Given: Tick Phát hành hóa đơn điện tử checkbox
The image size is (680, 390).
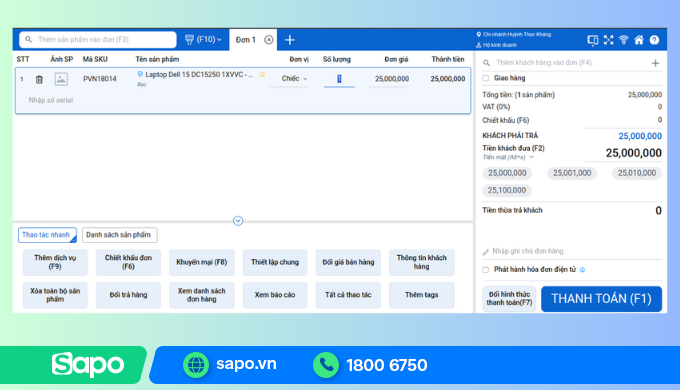Looking at the screenshot, I should coord(486,270).
